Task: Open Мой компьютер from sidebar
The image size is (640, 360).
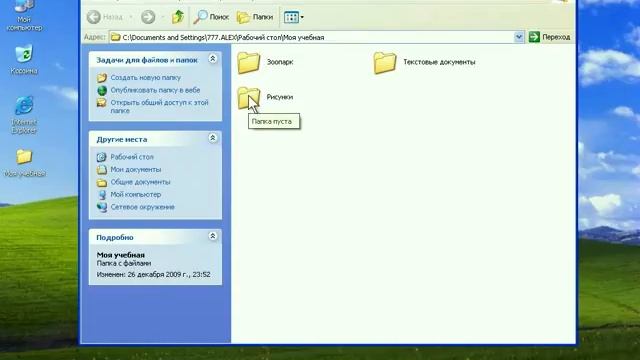Action: tap(136, 195)
